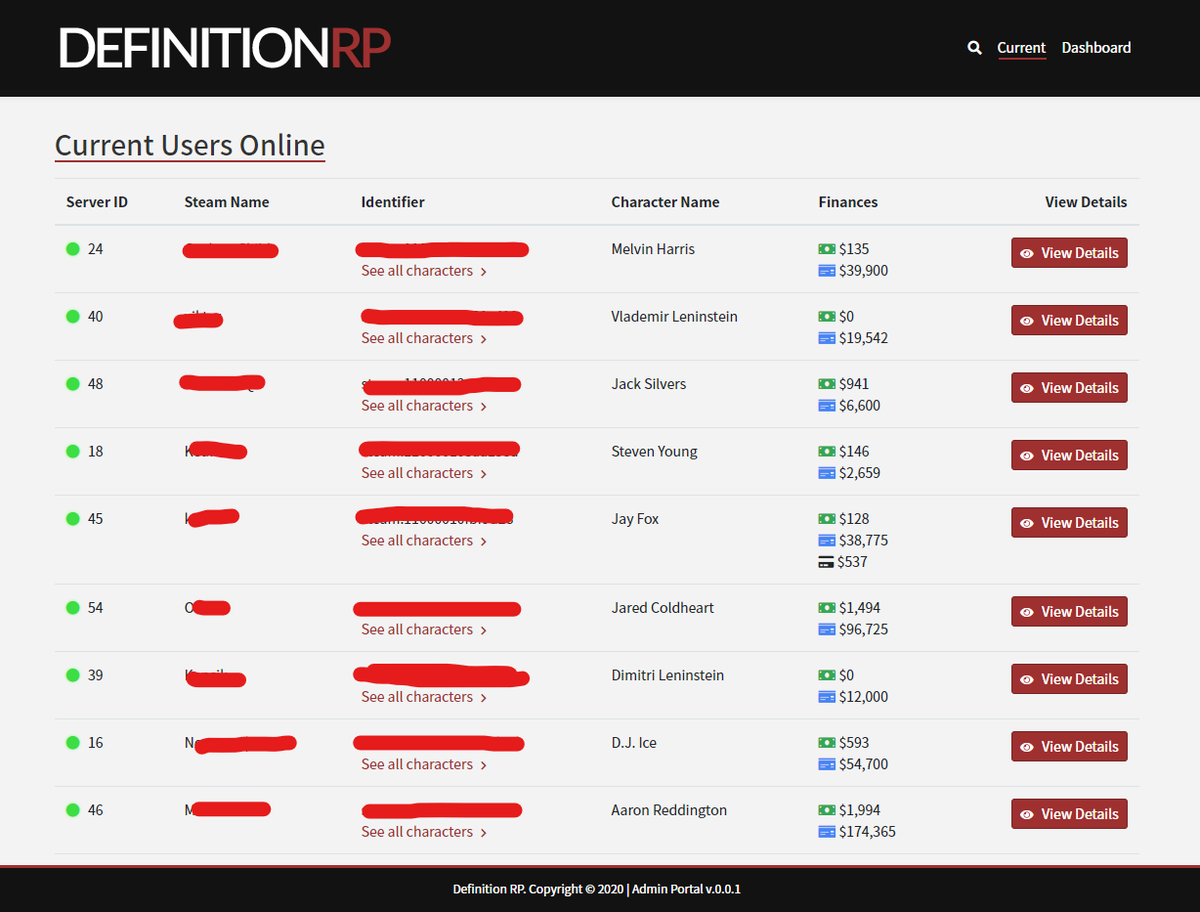Click the DefinitionRP logo
Image resolution: width=1200 pixels, height=912 pixels.
click(x=224, y=48)
